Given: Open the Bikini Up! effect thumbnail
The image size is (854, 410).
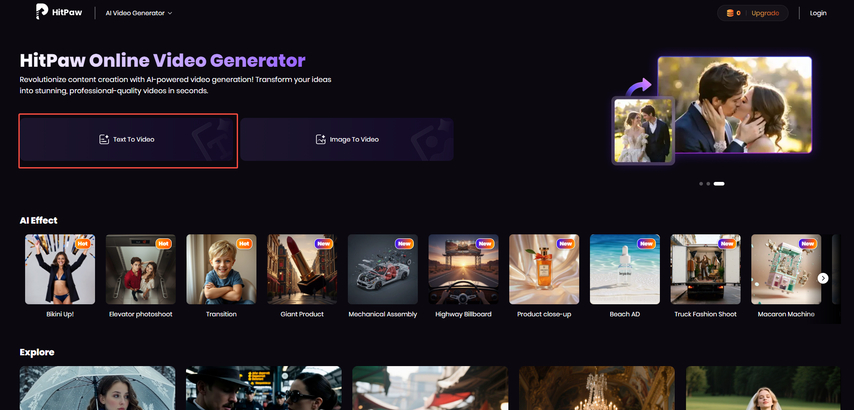Looking at the screenshot, I should [60, 269].
